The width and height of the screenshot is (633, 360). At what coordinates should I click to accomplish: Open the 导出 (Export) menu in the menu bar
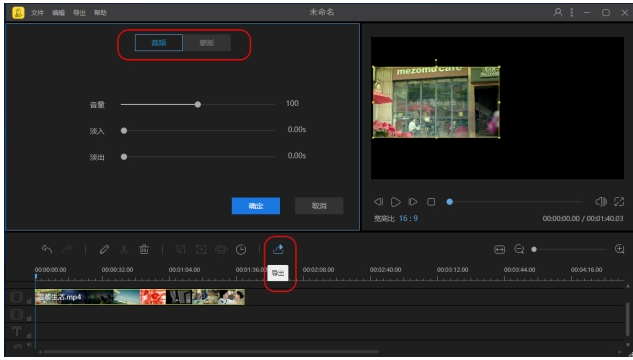coord(79,13)
